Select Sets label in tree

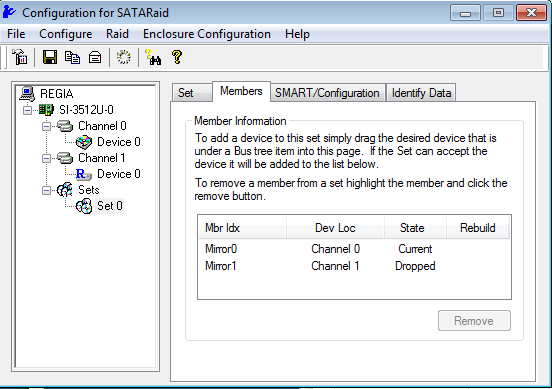tap(89, 190)
